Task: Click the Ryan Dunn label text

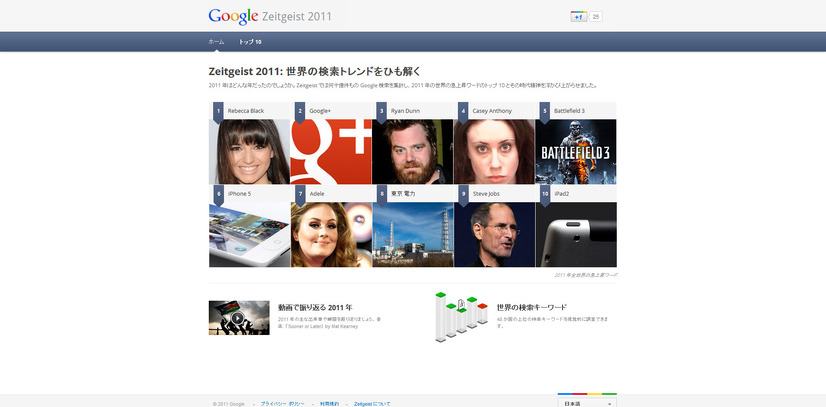Action: point(406,111)
